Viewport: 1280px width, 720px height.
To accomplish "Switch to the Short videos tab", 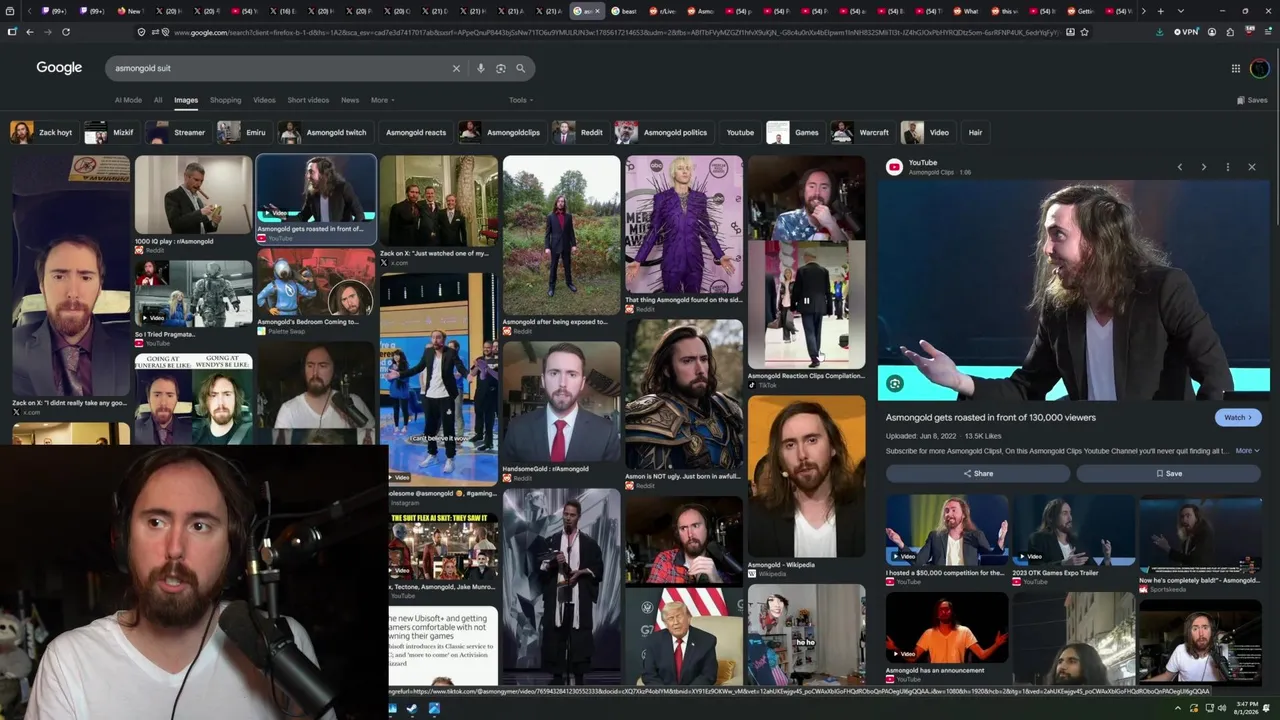I will 308,100.
